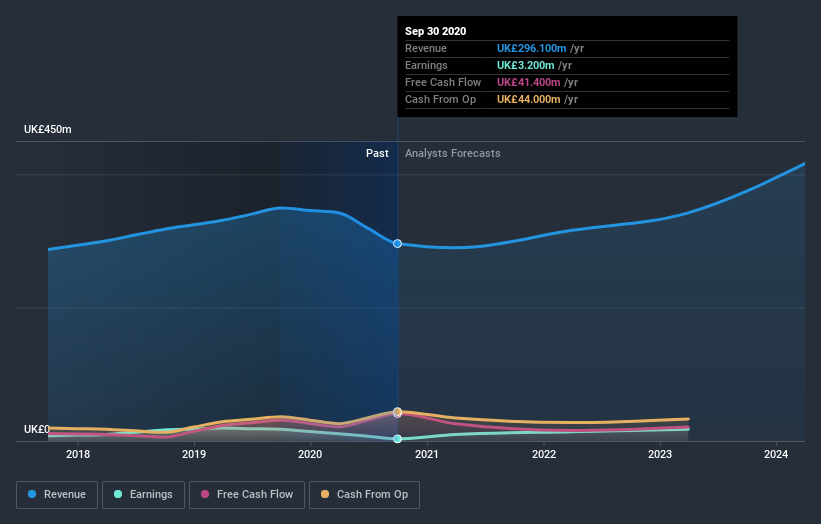The image size is (821, 524).
Task: Click the UK£450m axis label
Action: pos(48,129)
